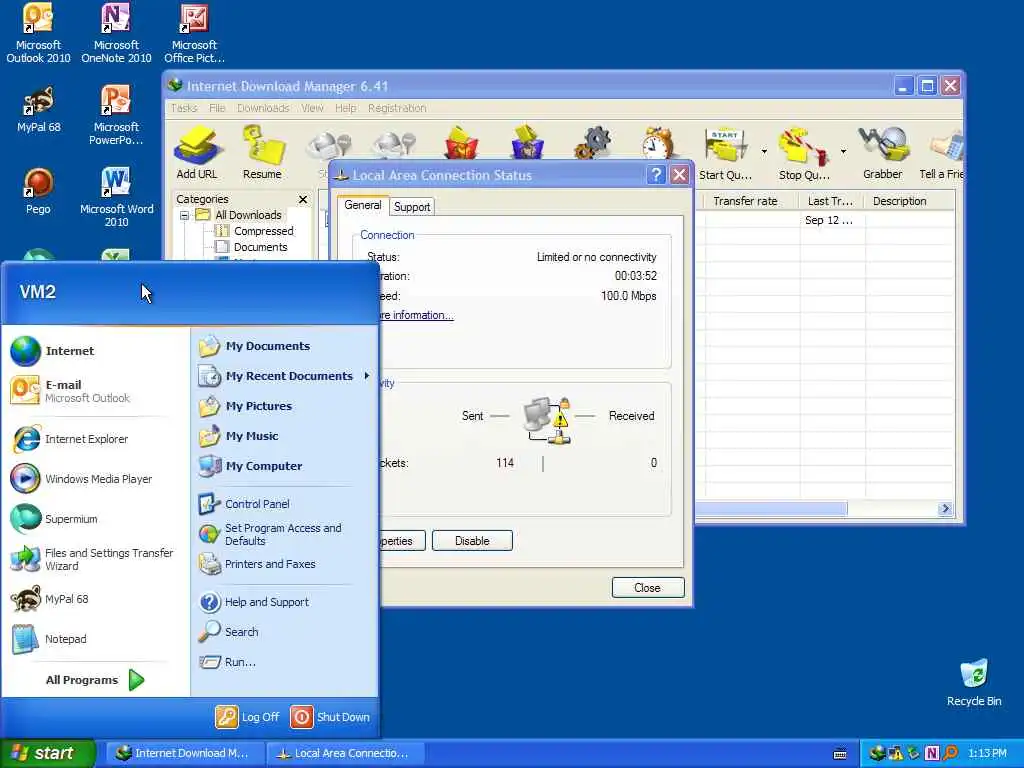Click the Description column header
Viewport: 1024px width, 768px height.
pos(909,201)
